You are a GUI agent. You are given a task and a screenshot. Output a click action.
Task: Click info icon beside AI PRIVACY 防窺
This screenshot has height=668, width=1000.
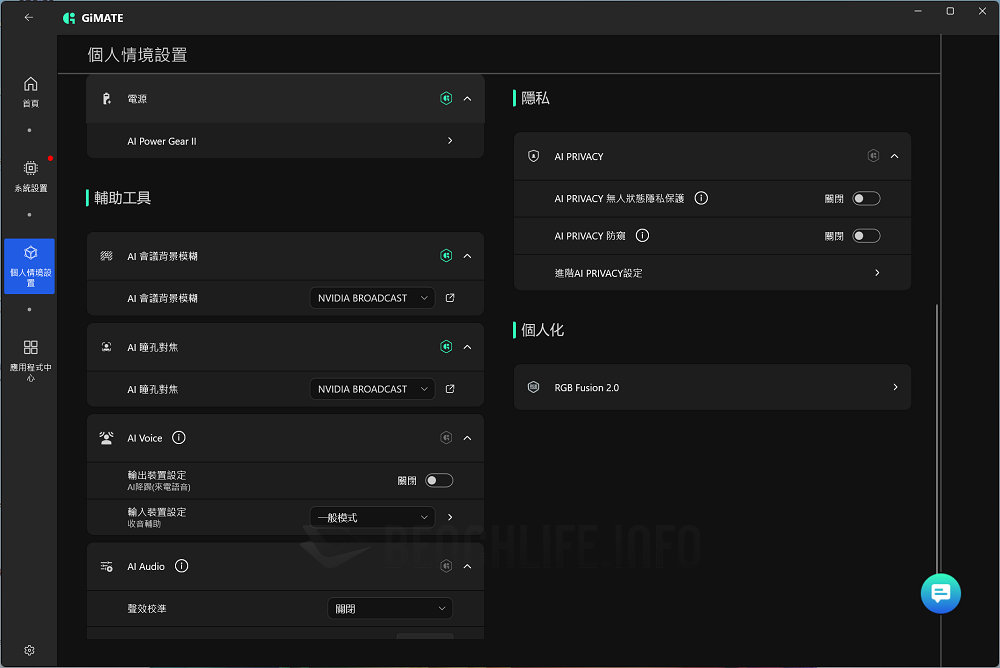tap(642, 236)
